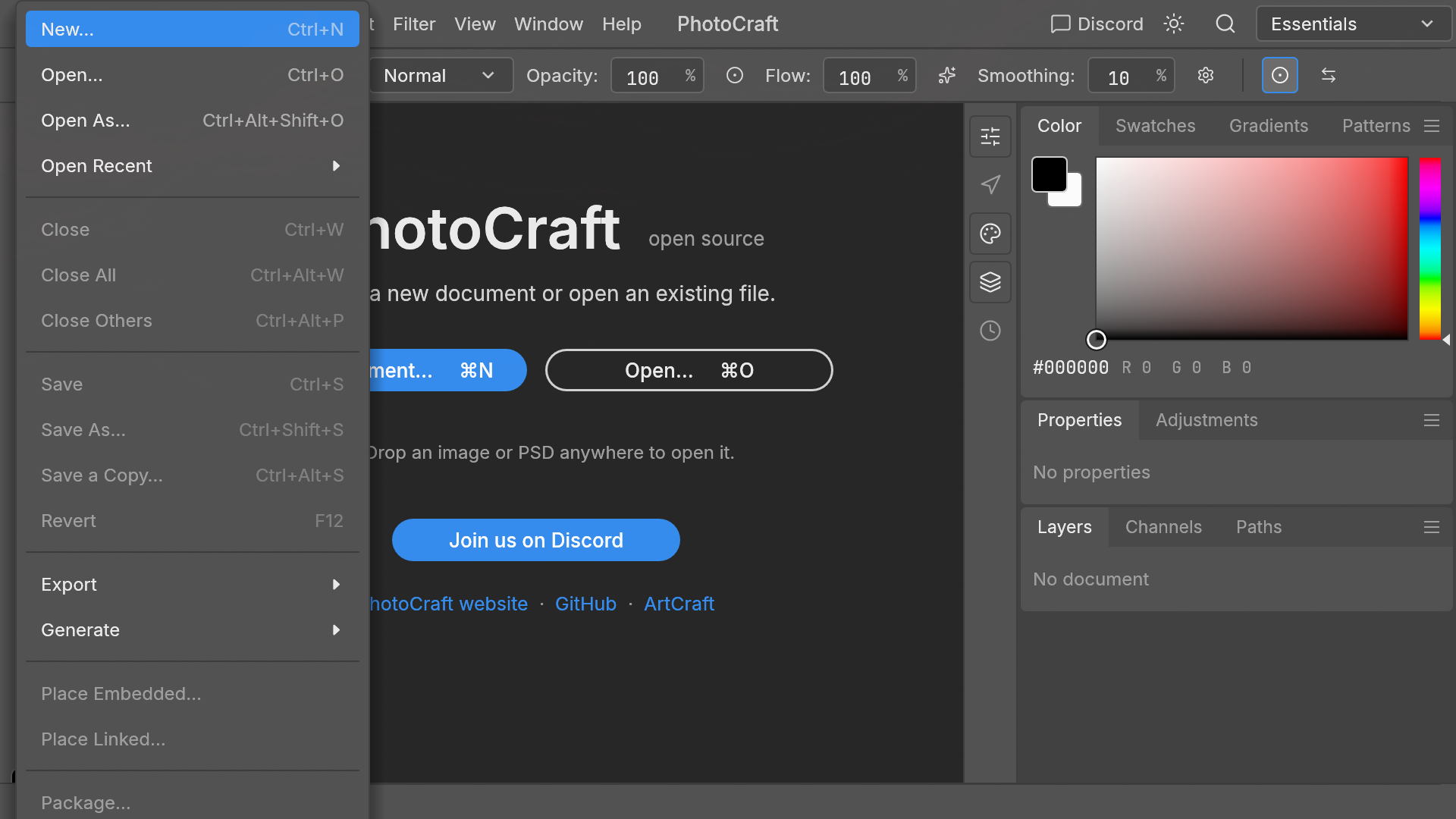
Task: Open the Discord chat icon link
Action: (1097, 24)
